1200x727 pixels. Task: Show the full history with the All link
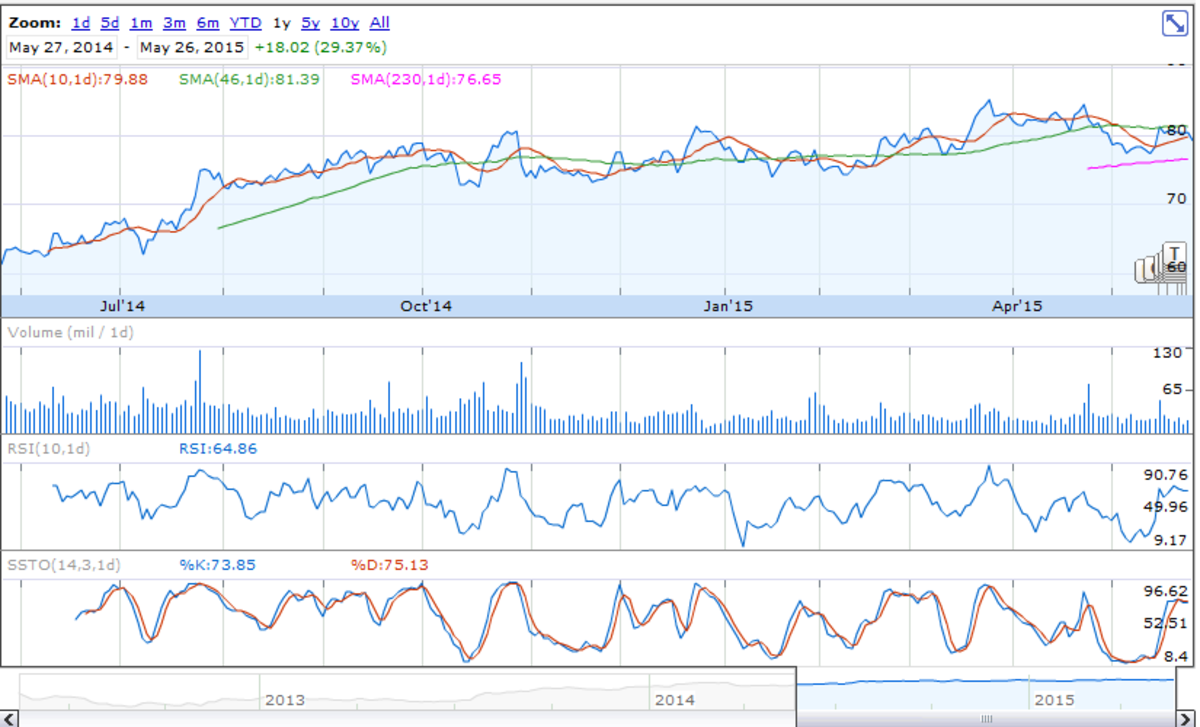click(x=380, y=23)
